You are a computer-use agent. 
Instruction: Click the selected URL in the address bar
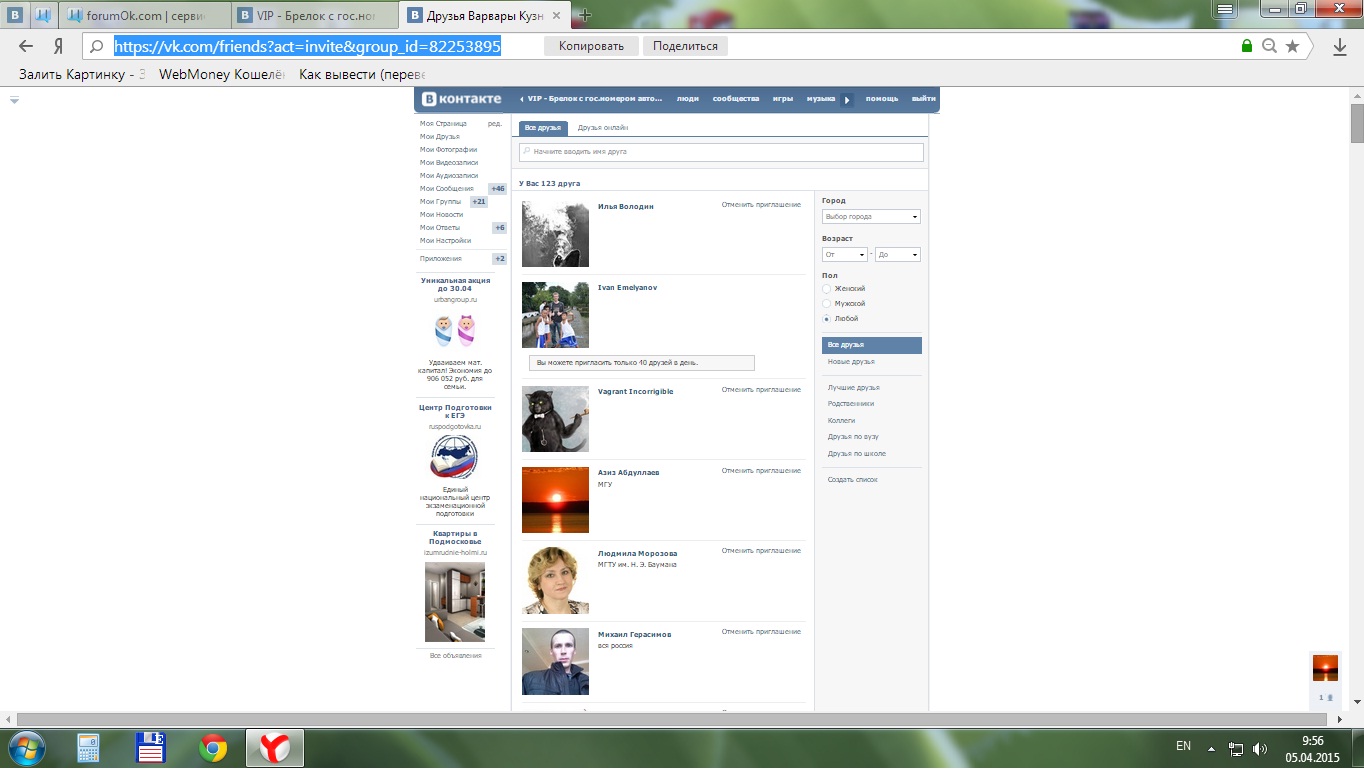[x=307, y=46]
